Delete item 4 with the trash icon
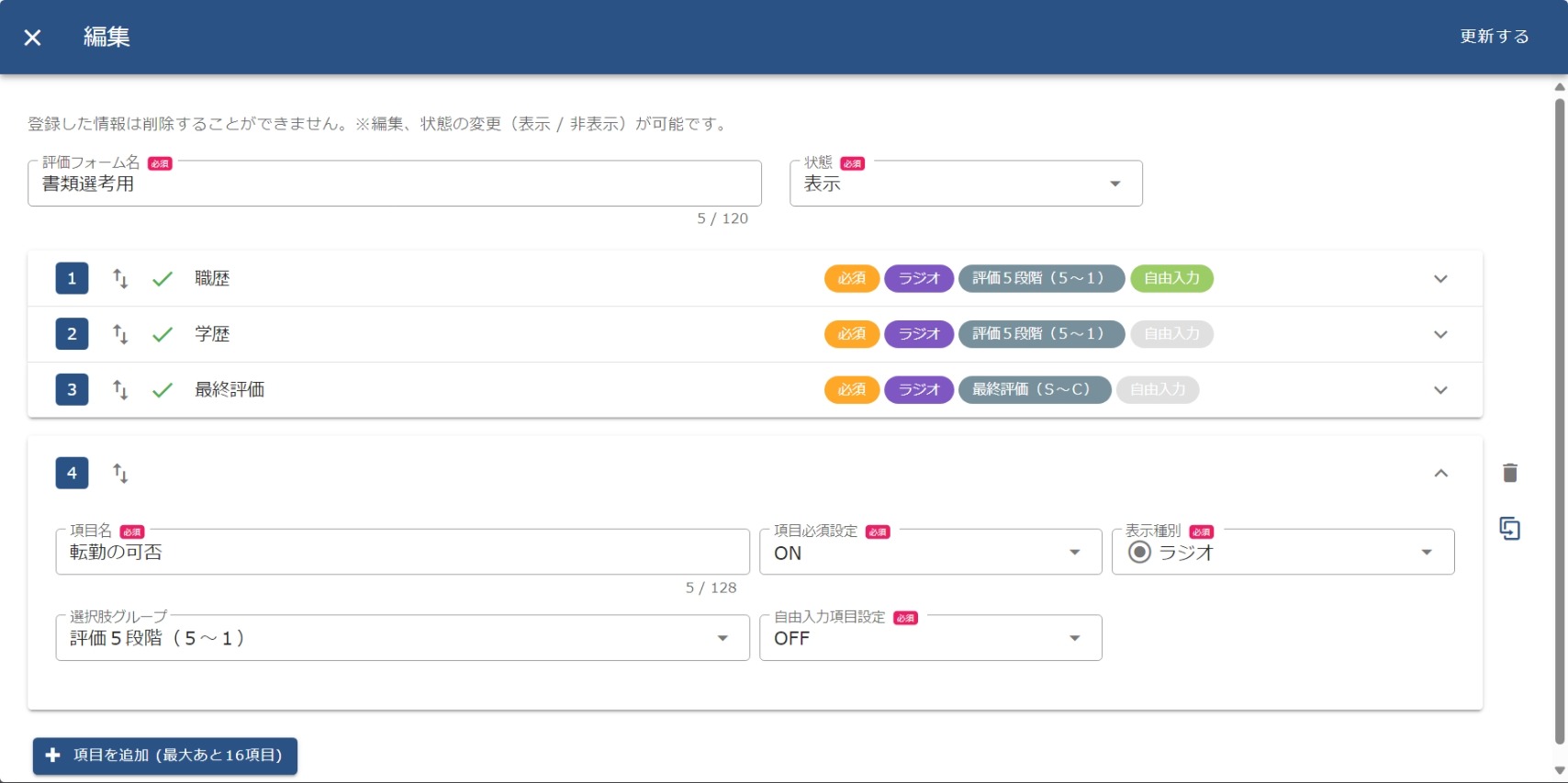Screen dimensions: 1568x783 pos(1510,473)
